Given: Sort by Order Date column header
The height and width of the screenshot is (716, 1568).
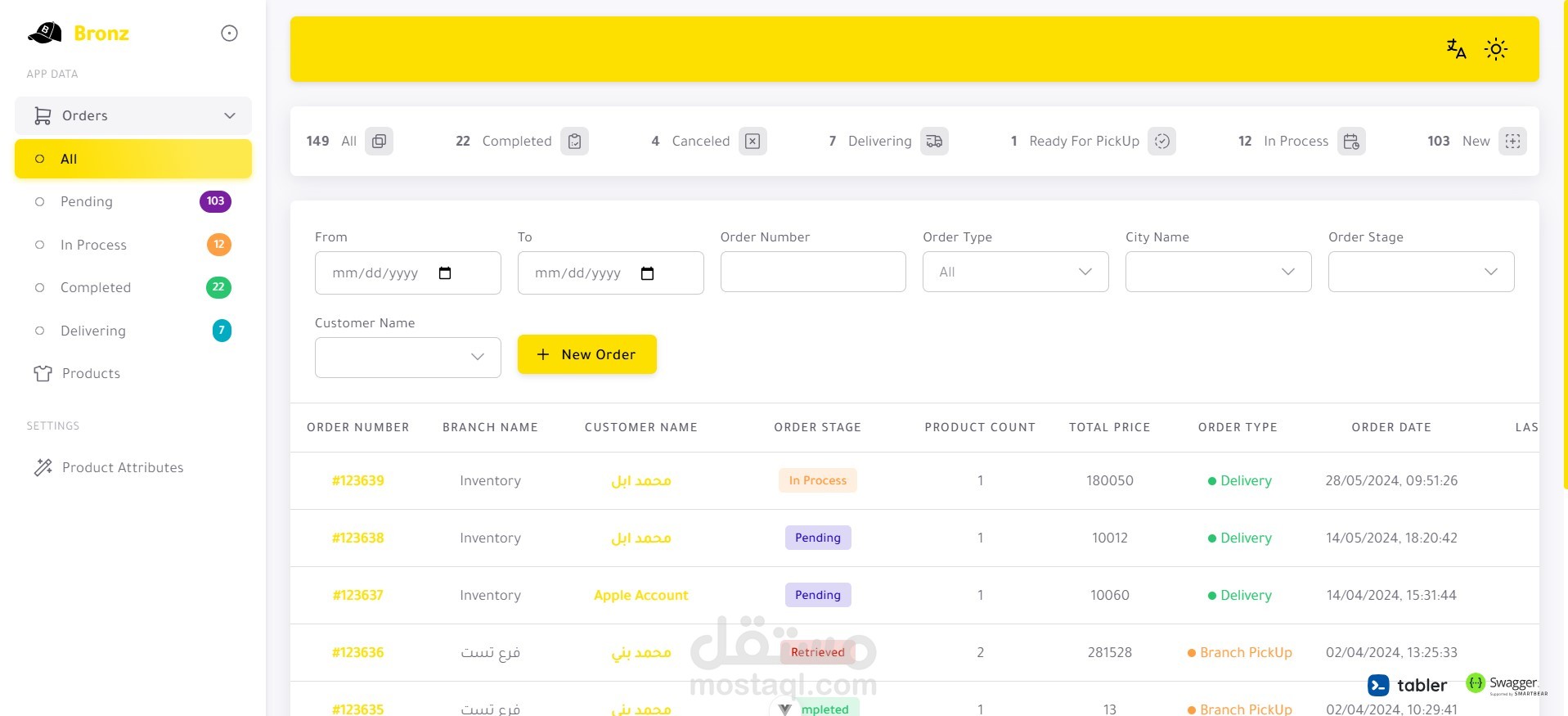Looking at the screenshot, I should [x=1391, y=427].
